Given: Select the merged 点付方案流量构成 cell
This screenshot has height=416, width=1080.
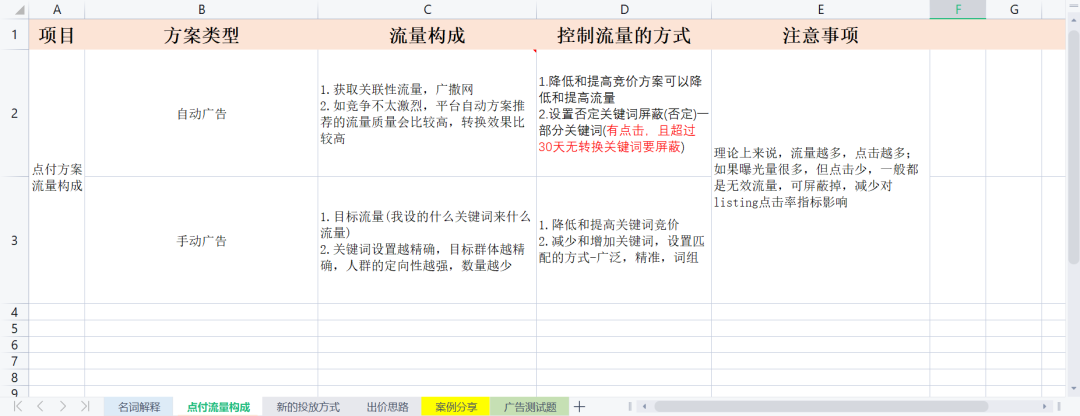Looking at the screenshot, I should click(x=56, y=176).
